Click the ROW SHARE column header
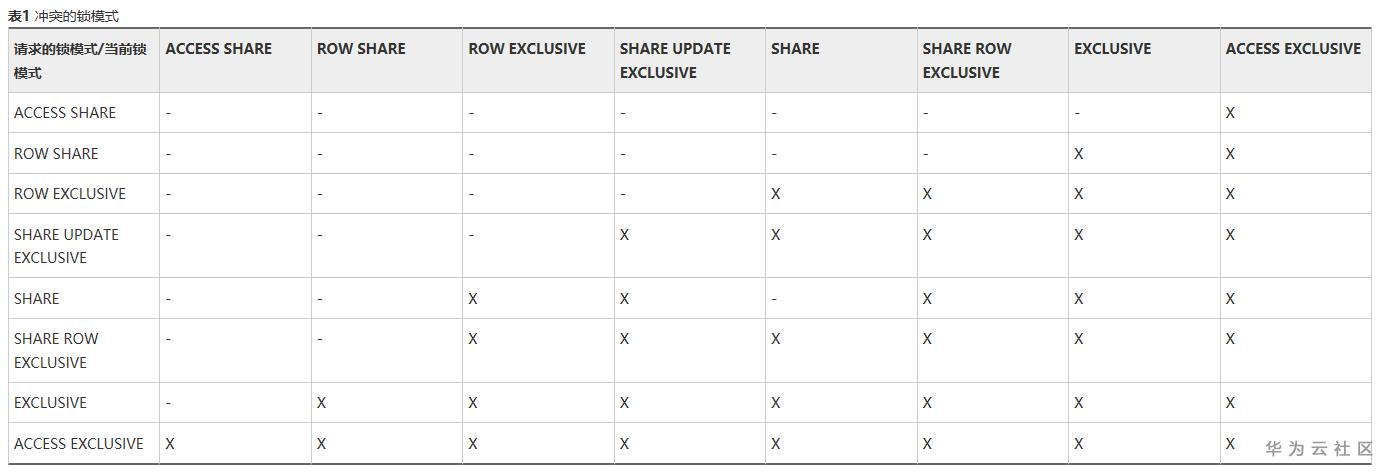The width and height of the screenshot is (1386, 474). [x=361, y=49]
